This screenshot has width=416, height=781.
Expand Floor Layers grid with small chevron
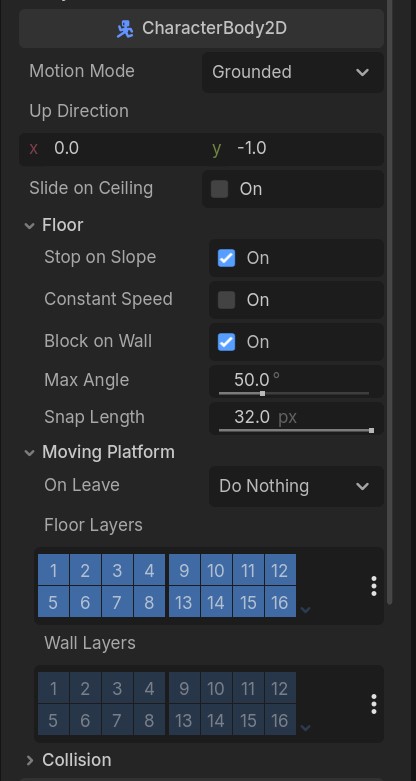point(306,609)
